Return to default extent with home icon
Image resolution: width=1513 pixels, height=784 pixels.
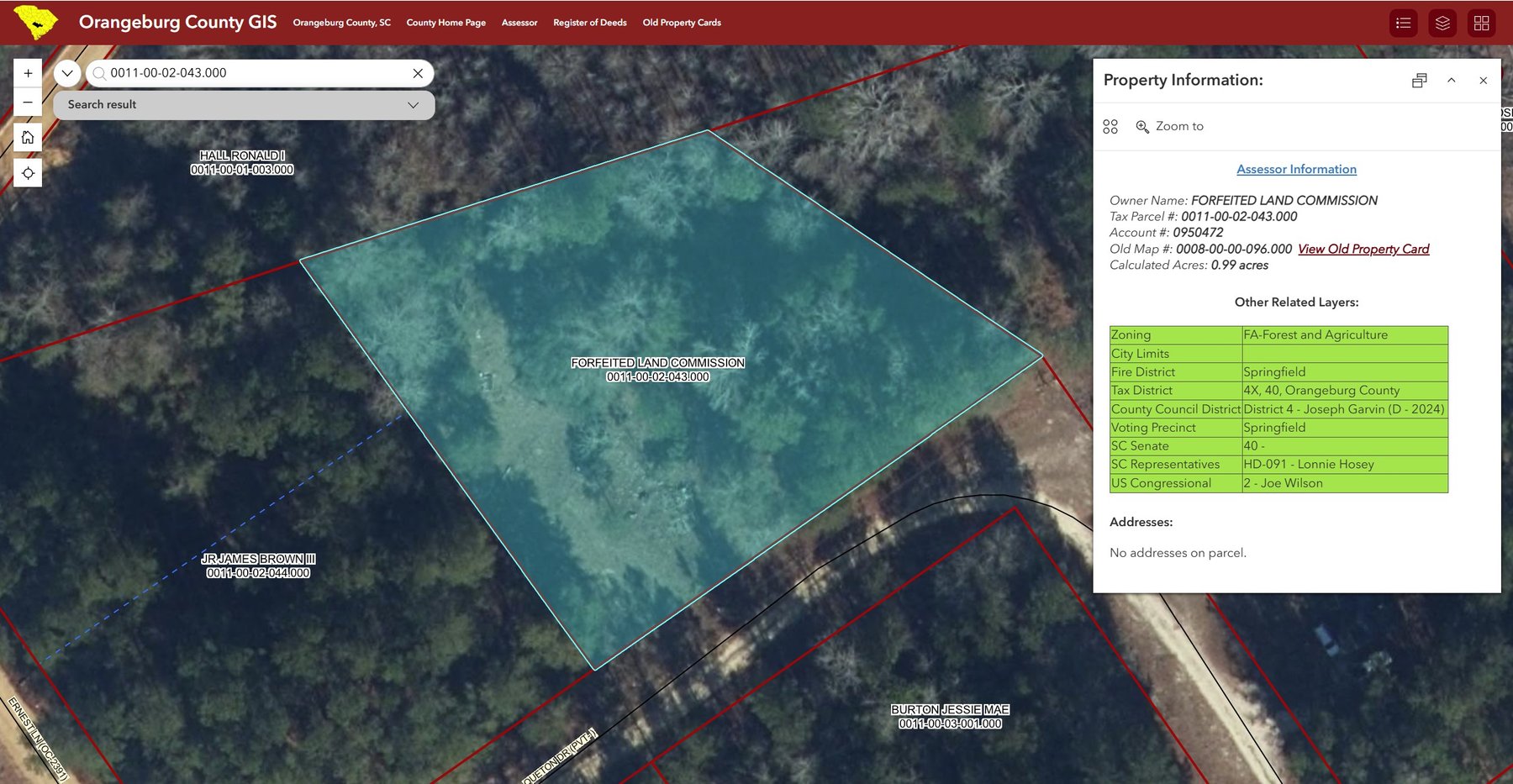(x=28, y=137)
